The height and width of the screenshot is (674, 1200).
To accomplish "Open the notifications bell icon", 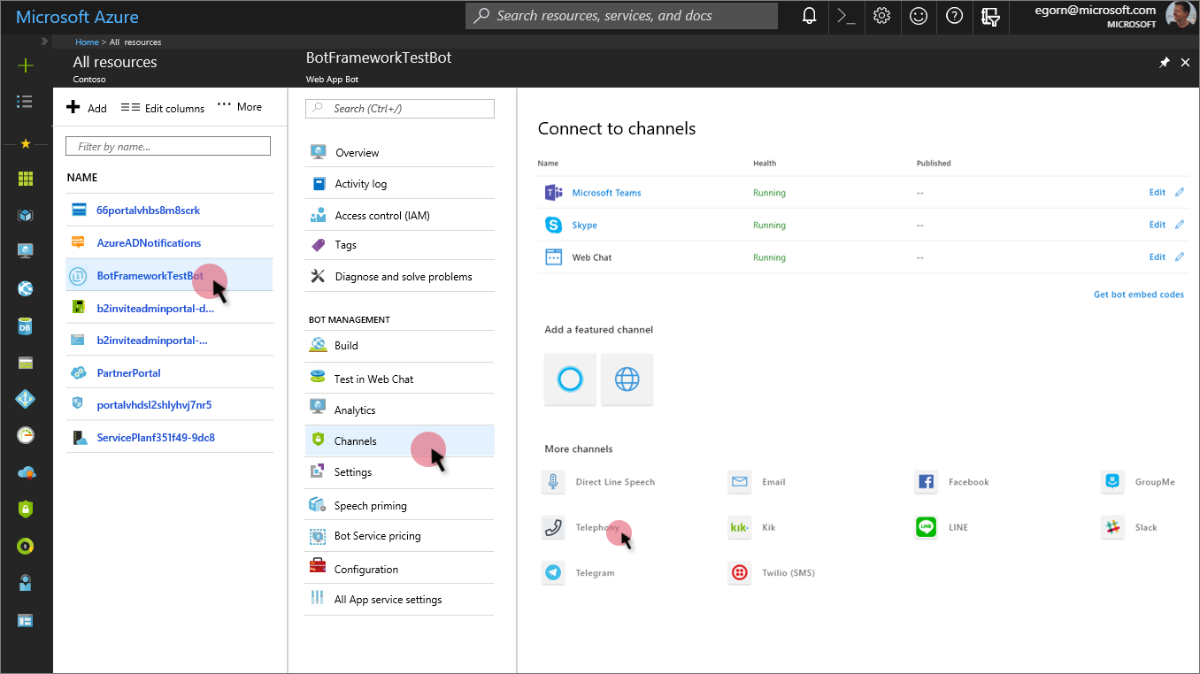I will (x=809, y=16).
